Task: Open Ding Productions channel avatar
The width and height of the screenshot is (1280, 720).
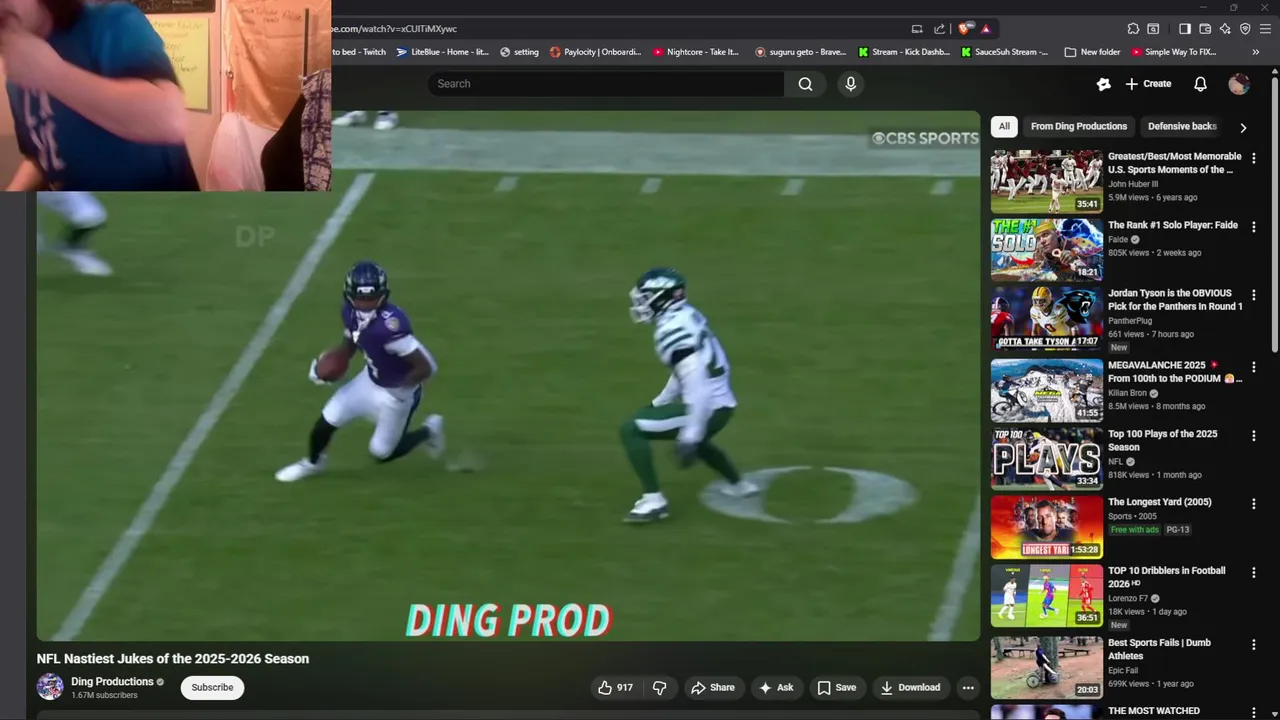Action: (x=50, y=687)
